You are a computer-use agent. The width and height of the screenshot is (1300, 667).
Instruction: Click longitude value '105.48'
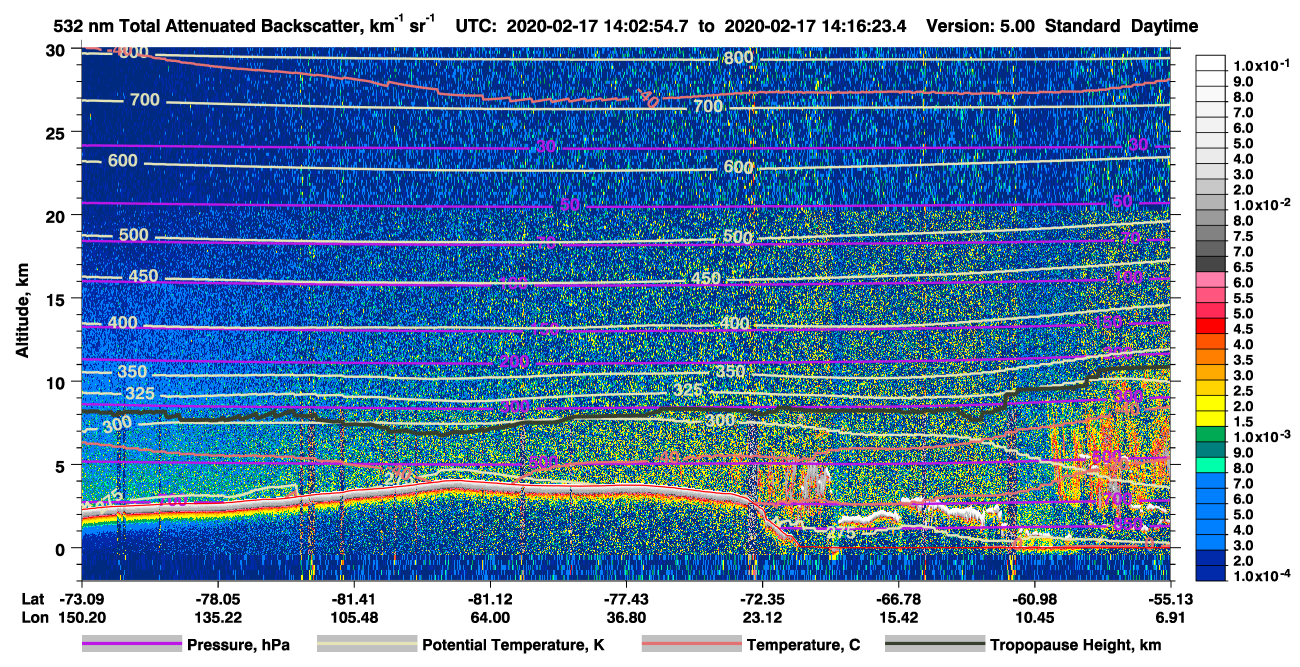click(353, 617)
